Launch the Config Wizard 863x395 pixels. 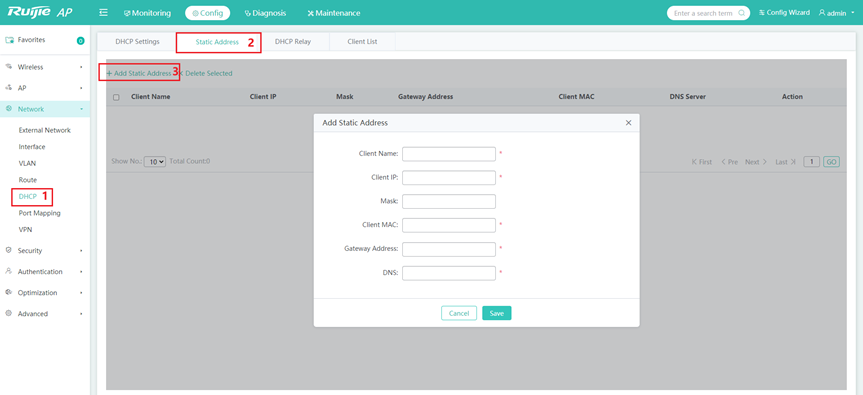tap(784, 13)
